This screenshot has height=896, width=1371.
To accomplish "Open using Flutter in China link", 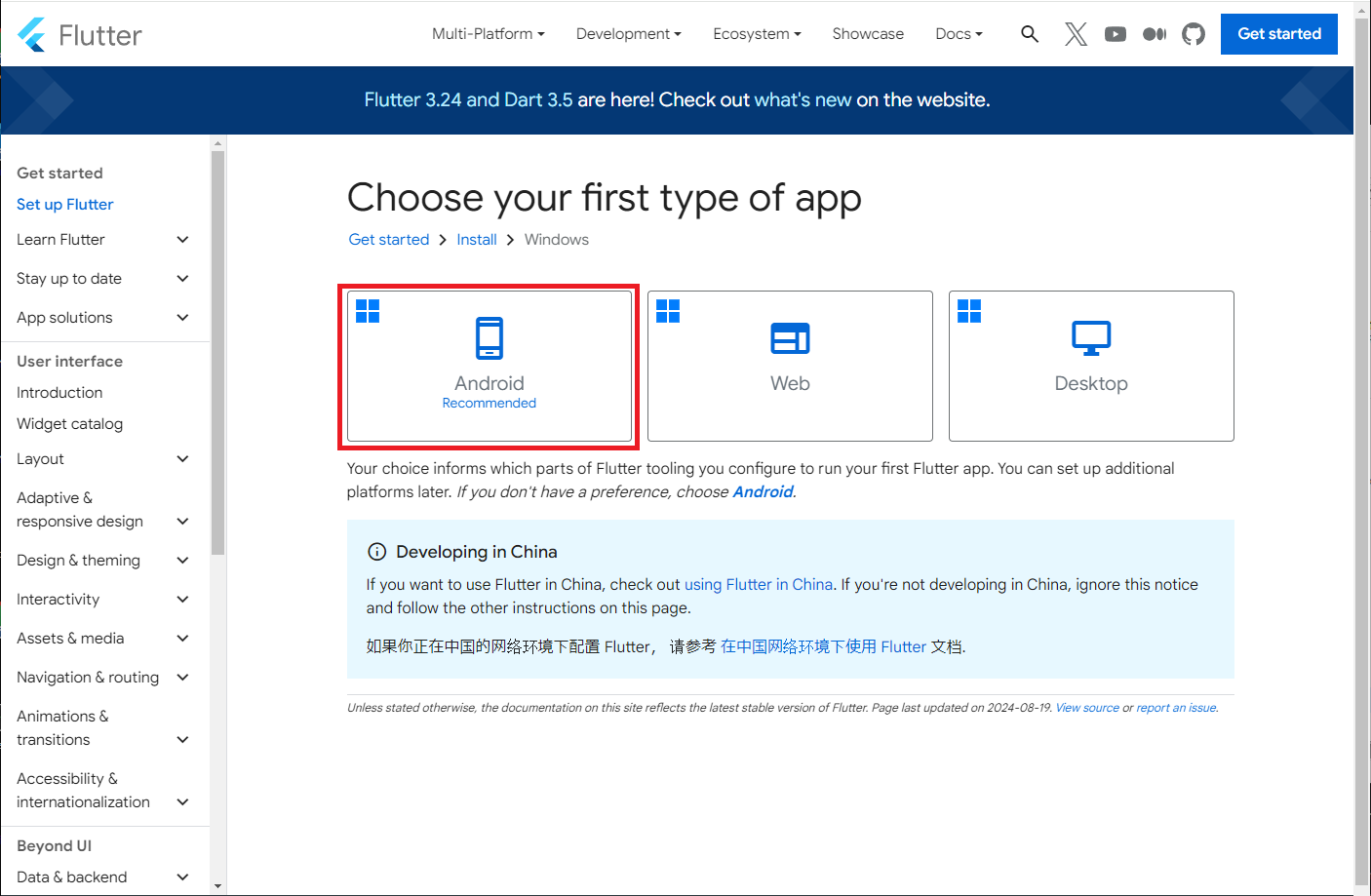I will pyautogui.click(x=759, y=585).
